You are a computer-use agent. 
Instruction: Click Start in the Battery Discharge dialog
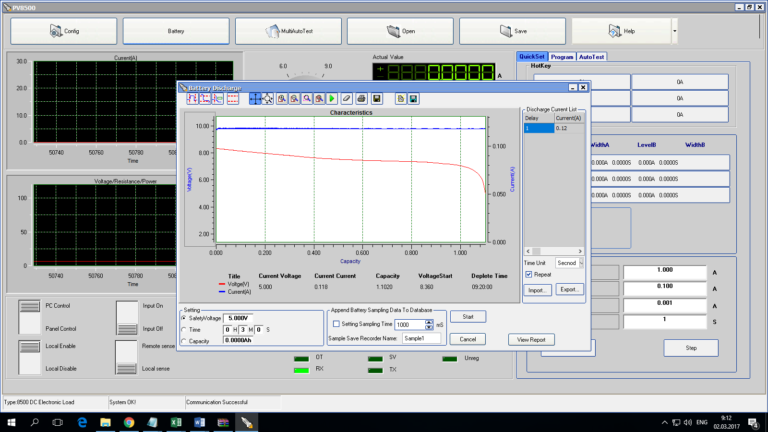tap(468, 317)
